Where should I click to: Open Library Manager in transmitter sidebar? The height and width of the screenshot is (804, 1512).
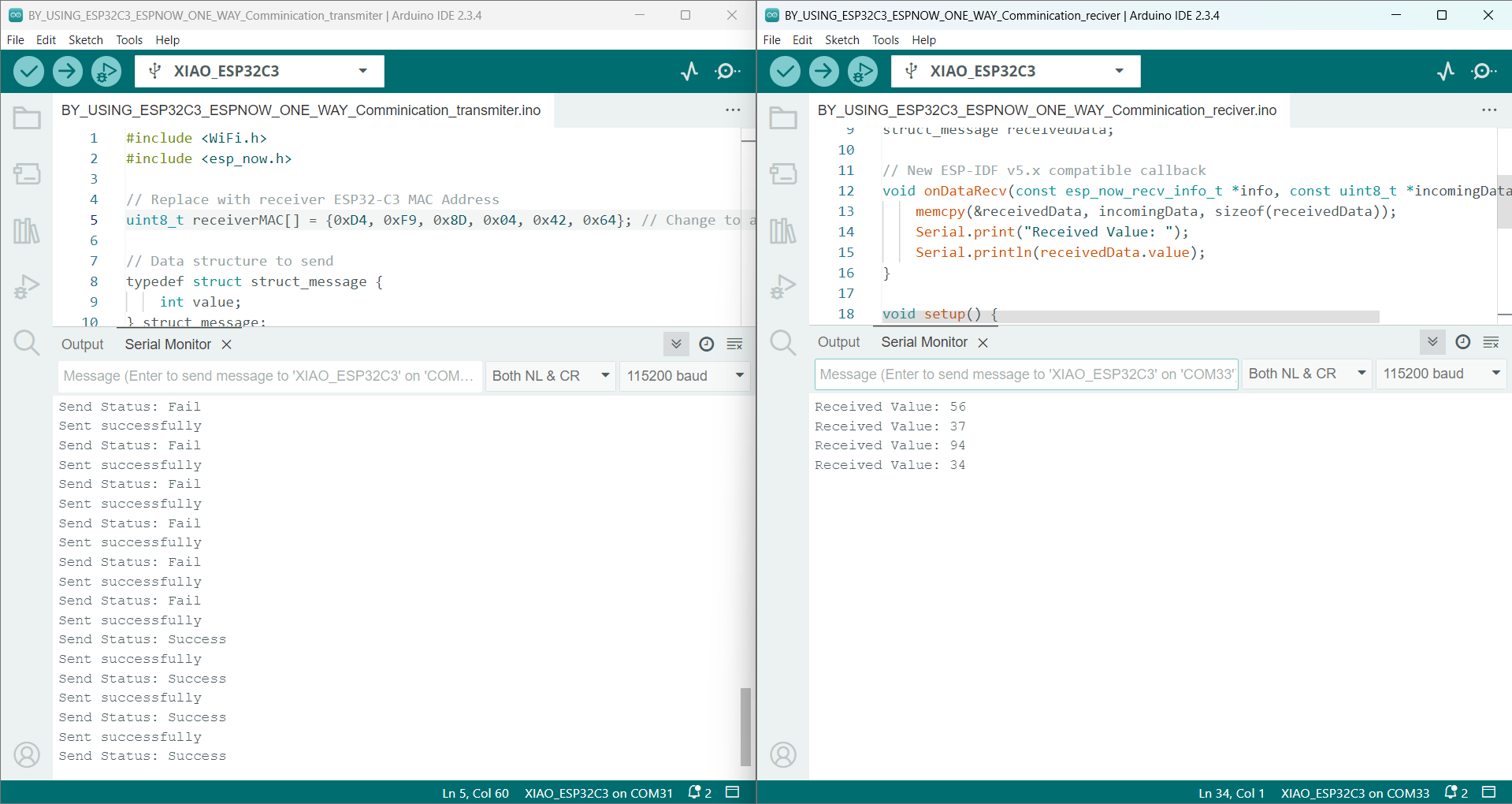coord(27,230)
